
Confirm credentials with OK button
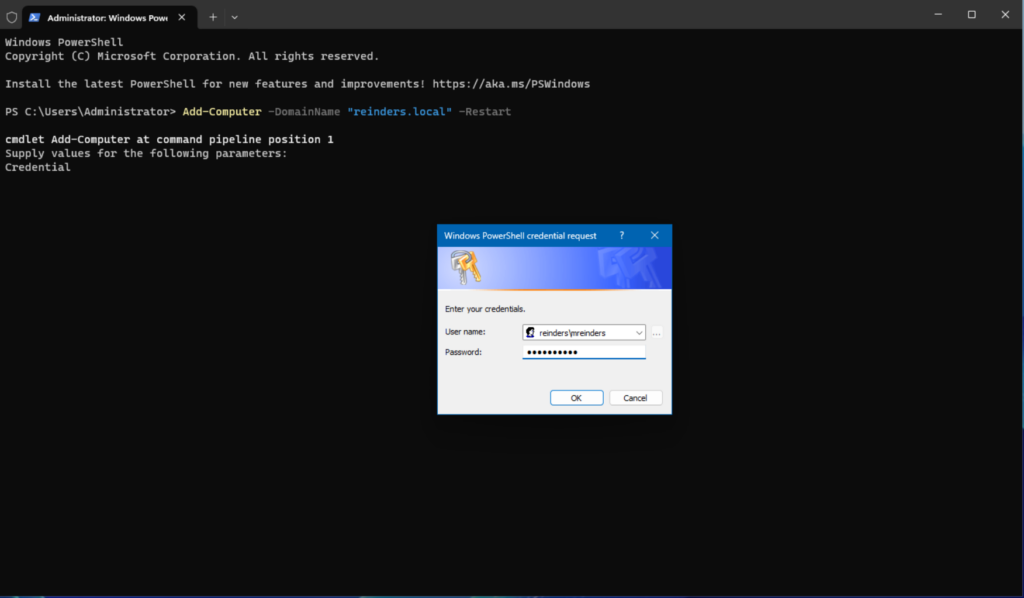(x=576, y=398)
